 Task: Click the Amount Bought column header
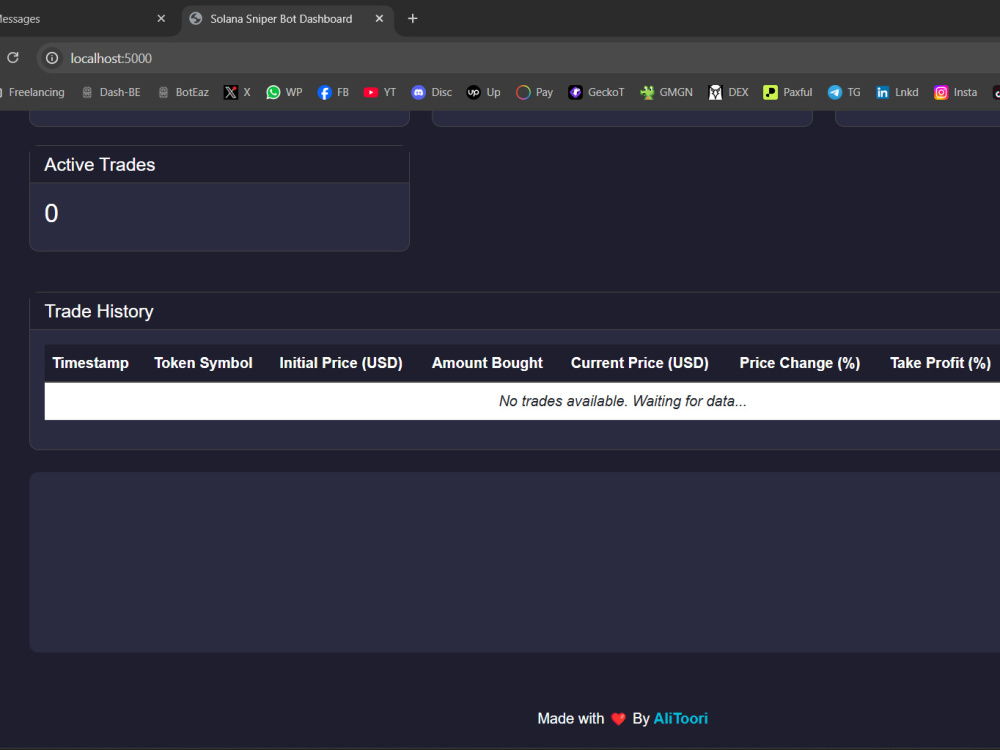tap(487, 363)
